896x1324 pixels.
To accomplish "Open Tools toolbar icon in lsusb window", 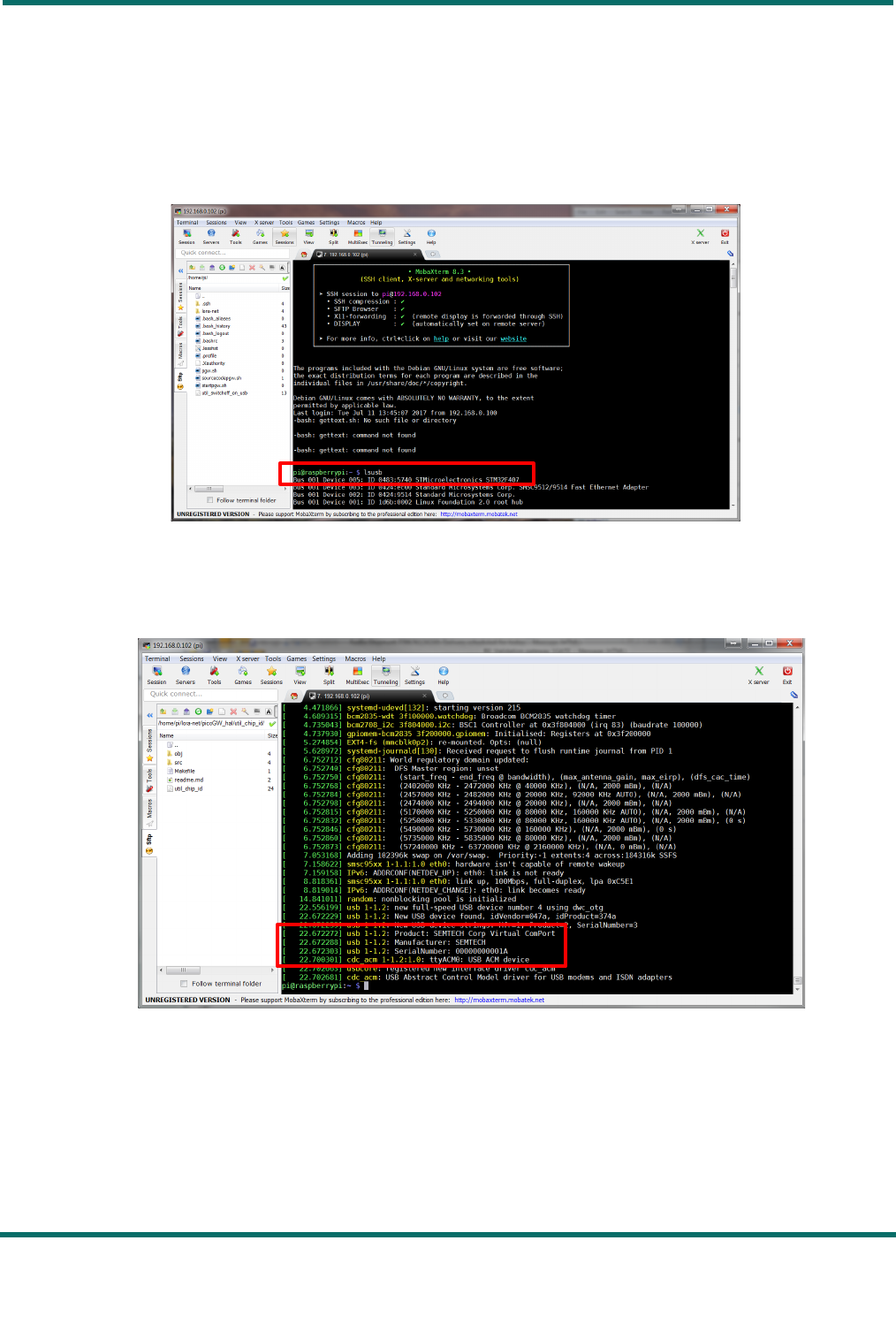I will (236, 236).
